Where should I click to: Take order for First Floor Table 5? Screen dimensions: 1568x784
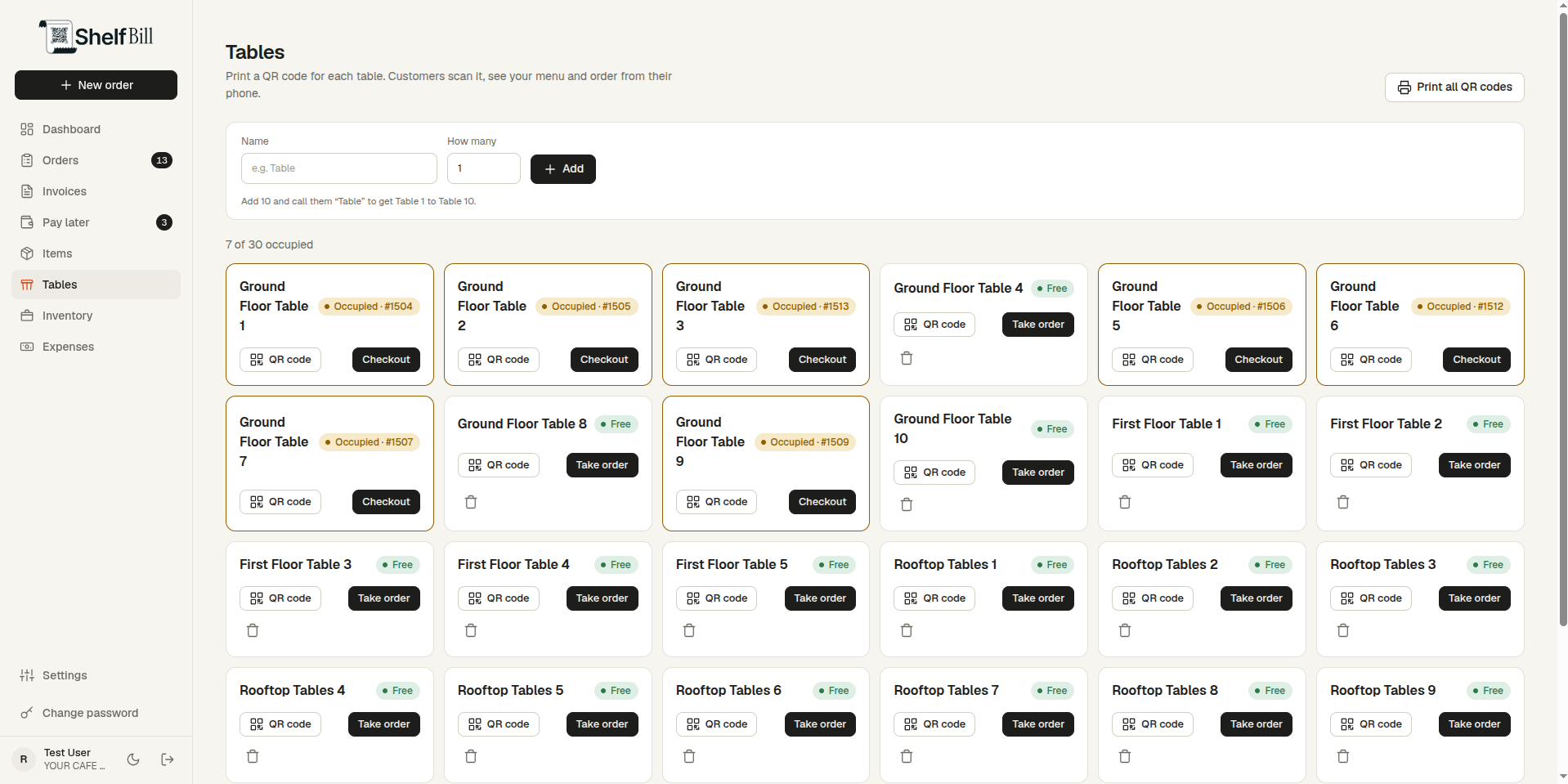[820, 598]
